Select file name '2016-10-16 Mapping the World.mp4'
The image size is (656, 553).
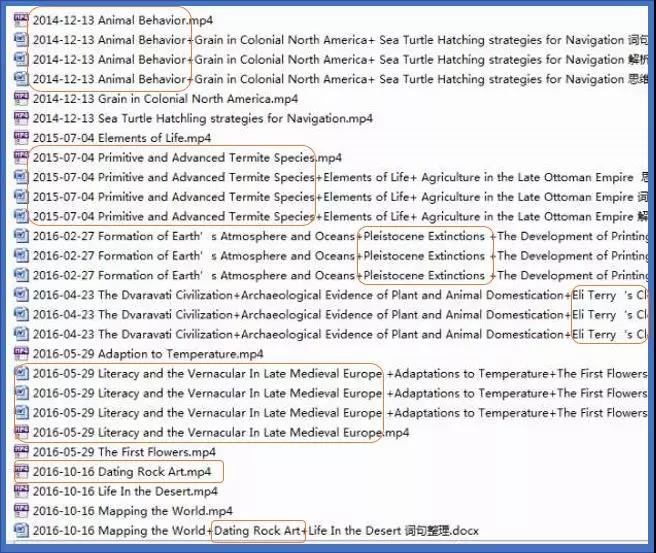click(x=133, y=511)
